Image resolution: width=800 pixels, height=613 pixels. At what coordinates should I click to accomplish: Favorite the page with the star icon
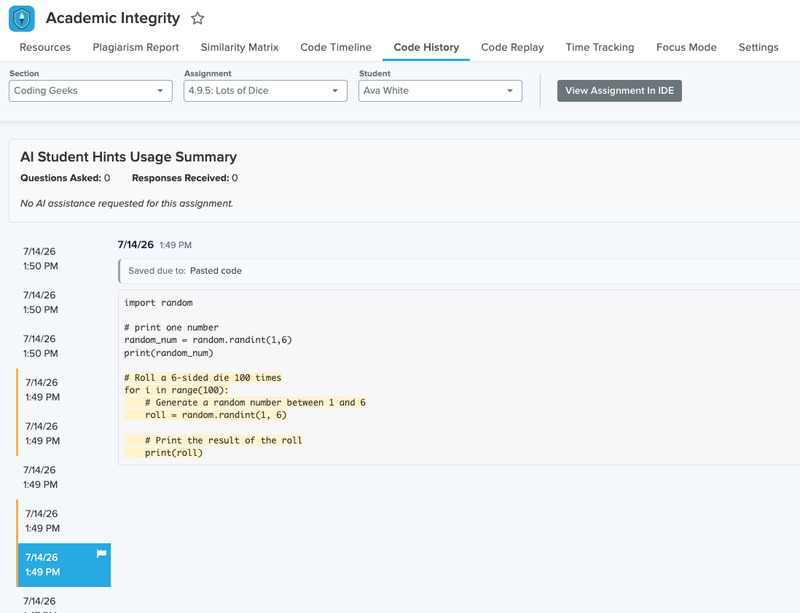click(x=197, y=19)
